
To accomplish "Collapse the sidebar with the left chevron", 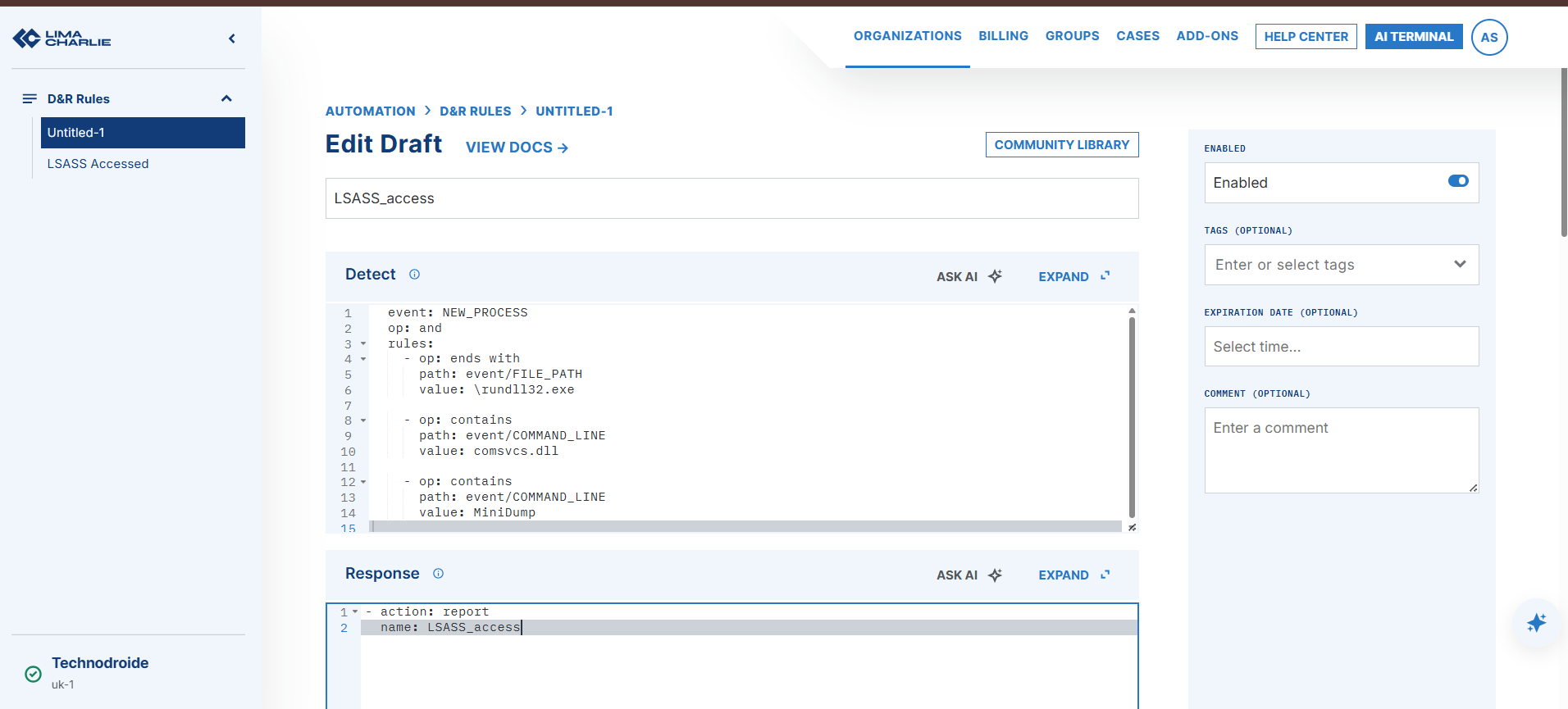I will click(x=232, y=39).
